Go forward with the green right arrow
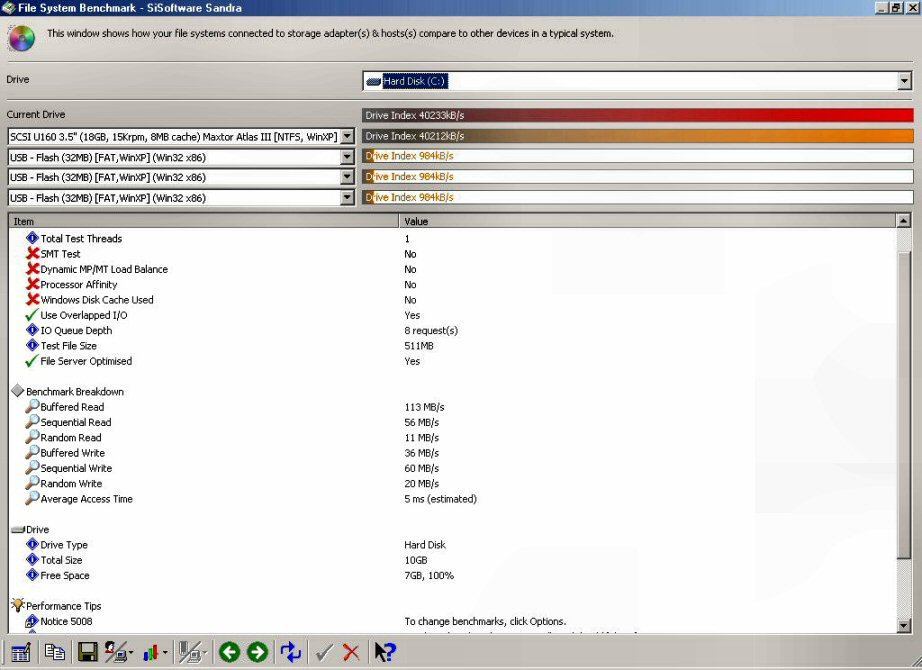The height and width of the screenshot is (670, 922). [258, 652]
